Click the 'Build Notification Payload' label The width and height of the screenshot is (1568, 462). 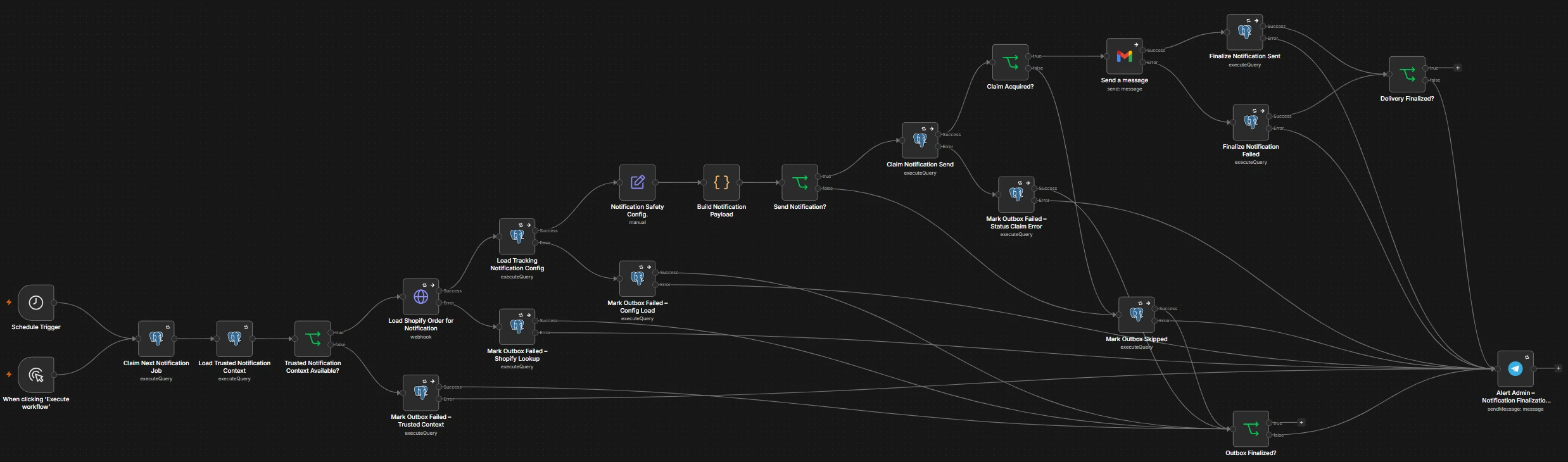point(721,211)
